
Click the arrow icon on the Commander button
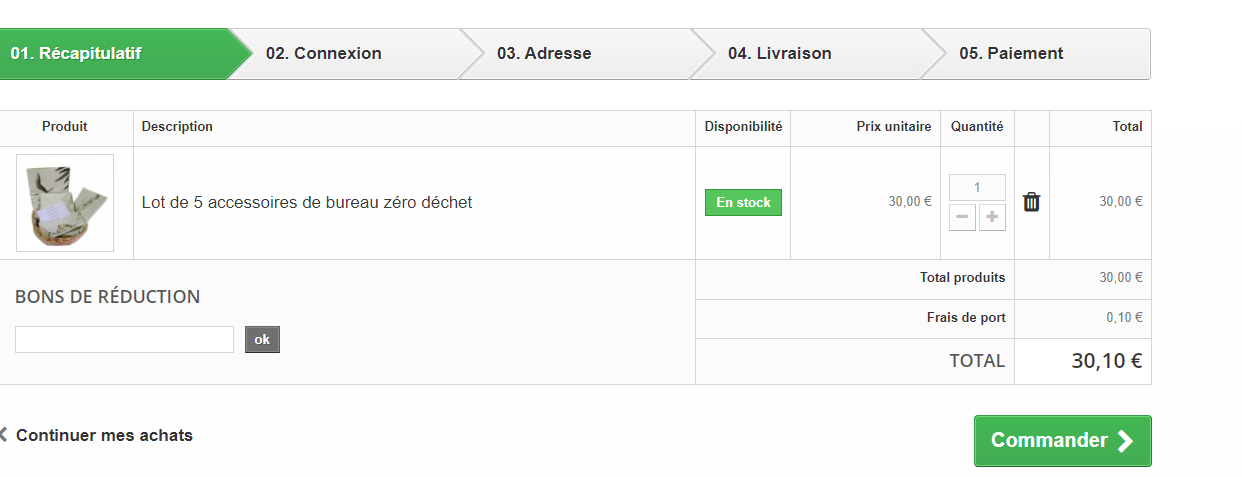[x=1126, y=441]
